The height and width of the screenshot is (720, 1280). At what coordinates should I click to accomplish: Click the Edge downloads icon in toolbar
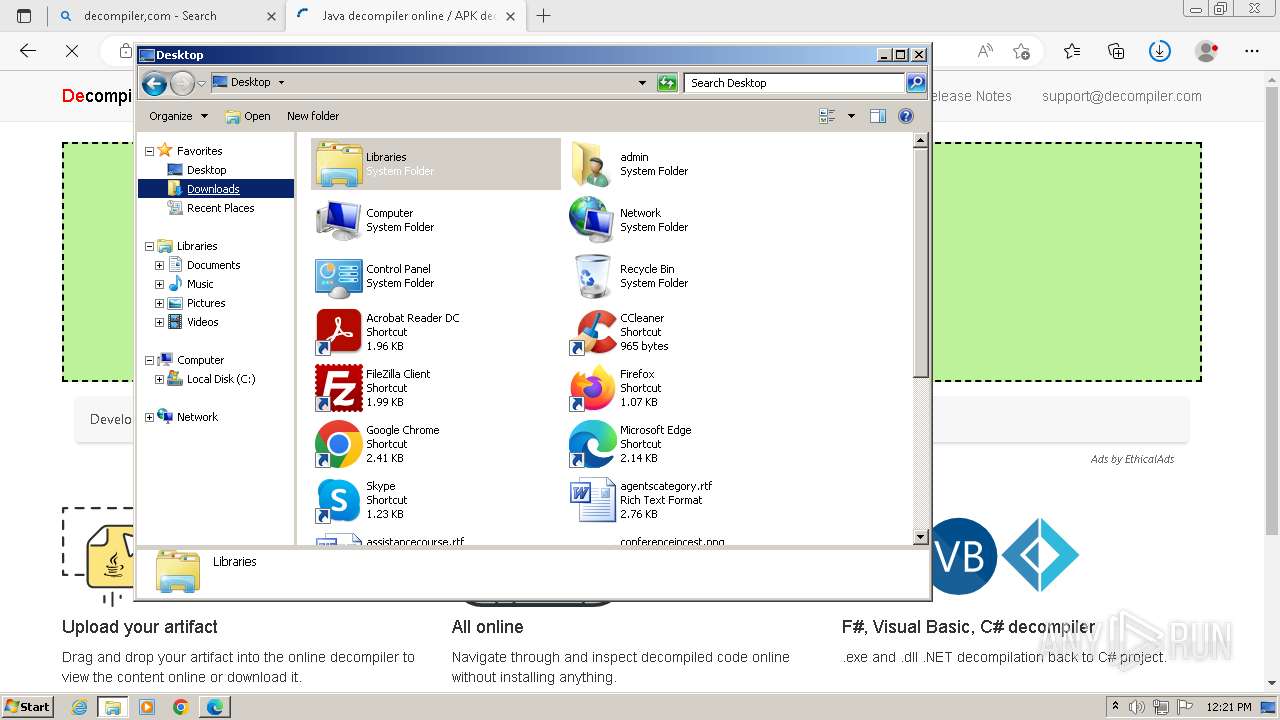pos(1160,51)
